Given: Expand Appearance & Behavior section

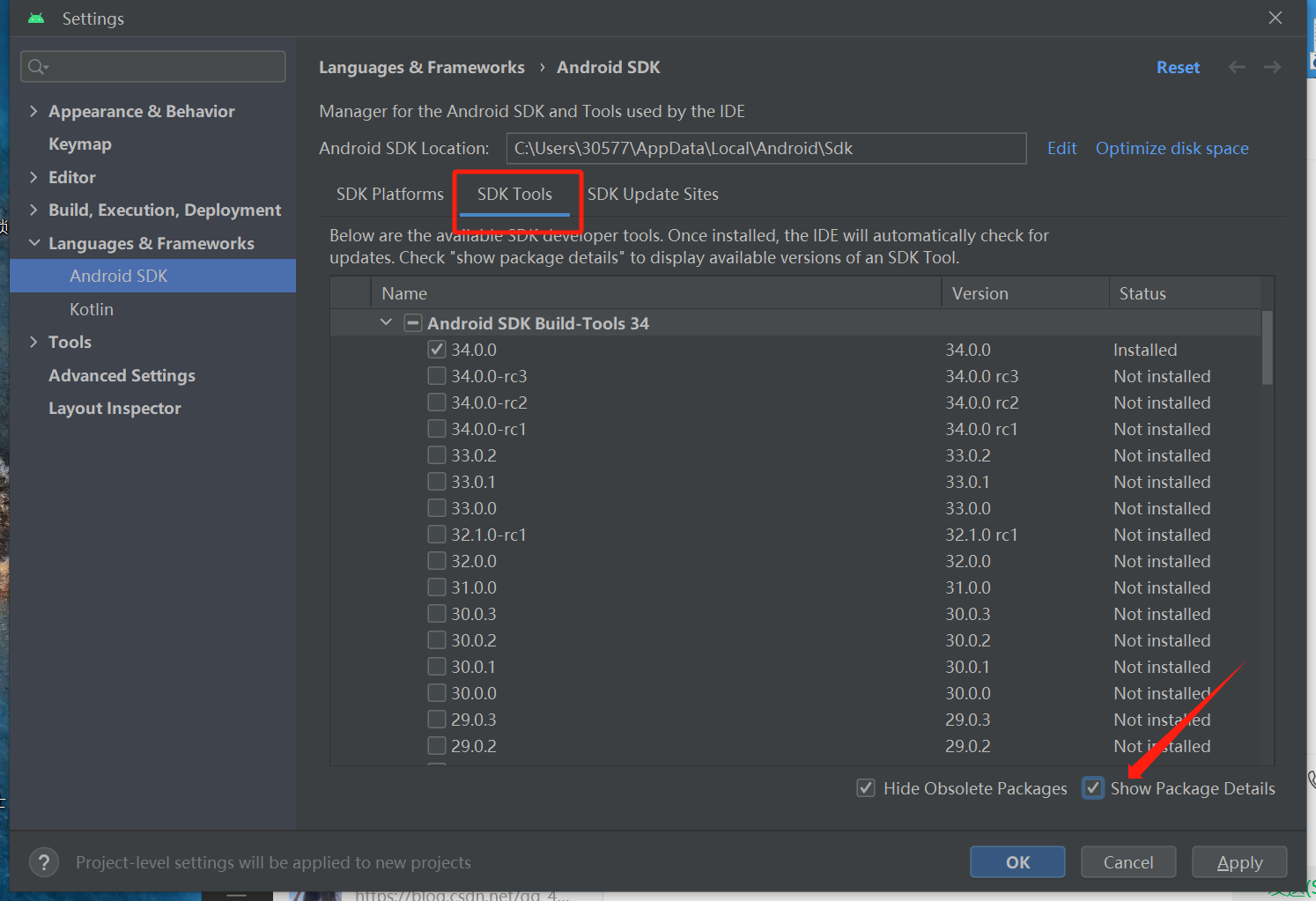Looking at the screenshot, I should pos(33,111).
